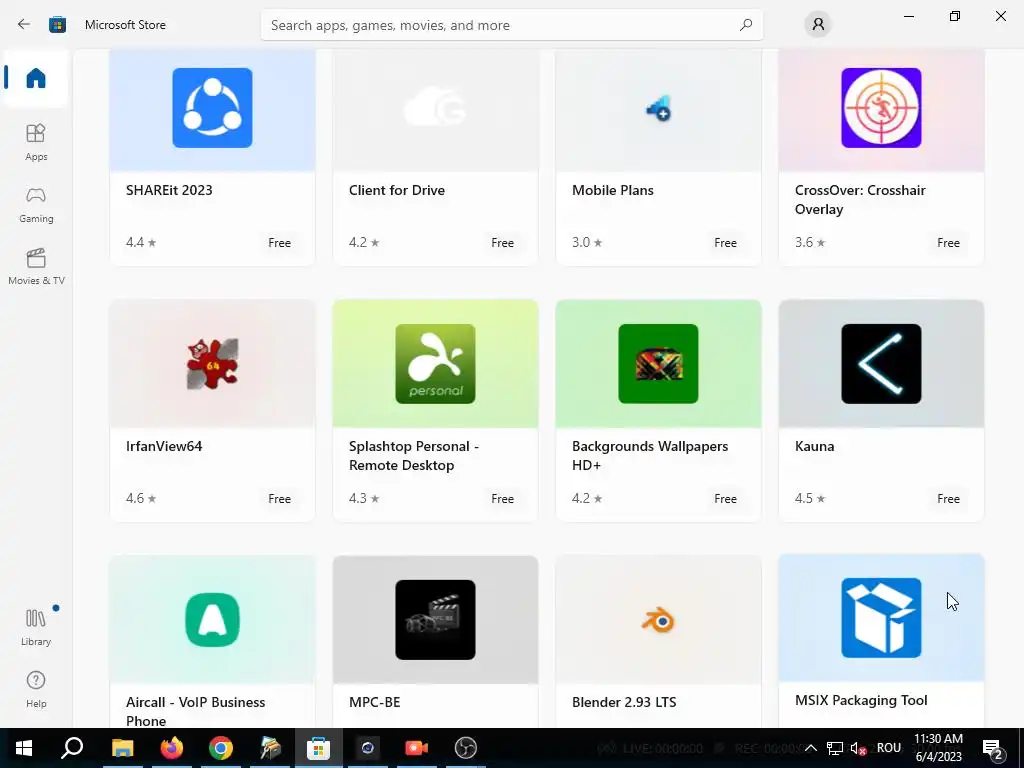Screen dimensions: 1024x768
Task: Click the MSIX Packaging Tool icon
Action: pos(881,618)
